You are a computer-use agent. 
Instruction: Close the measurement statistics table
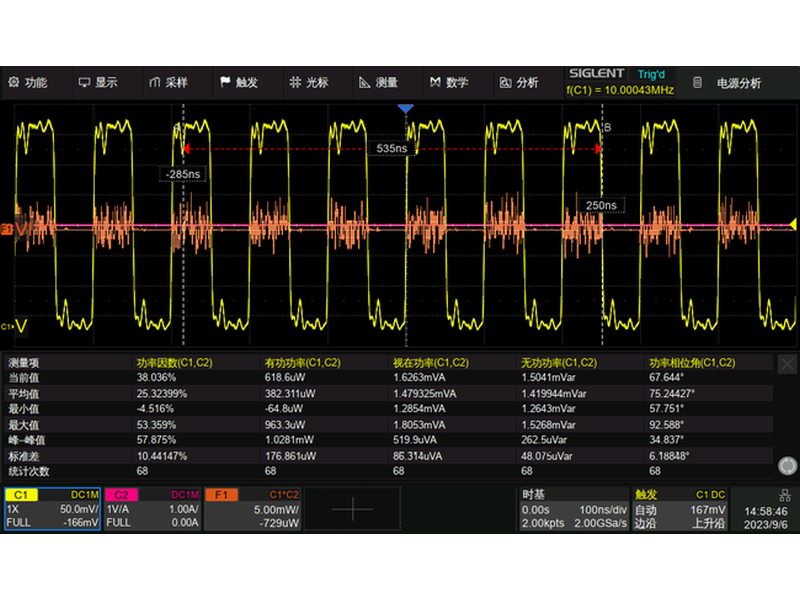tap(787, 365)
